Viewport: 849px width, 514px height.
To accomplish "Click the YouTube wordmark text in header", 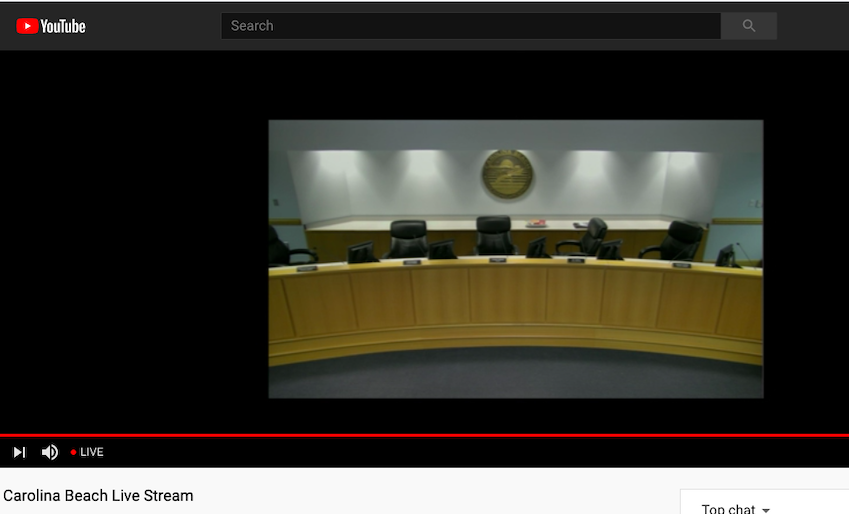I will pyautogui.click(x=63, y=27).
